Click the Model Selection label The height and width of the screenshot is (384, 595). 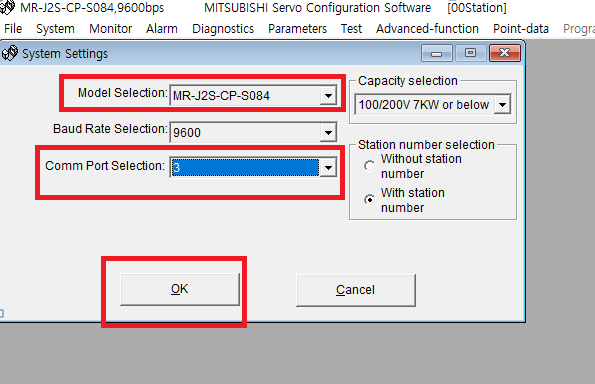[123, 93]
